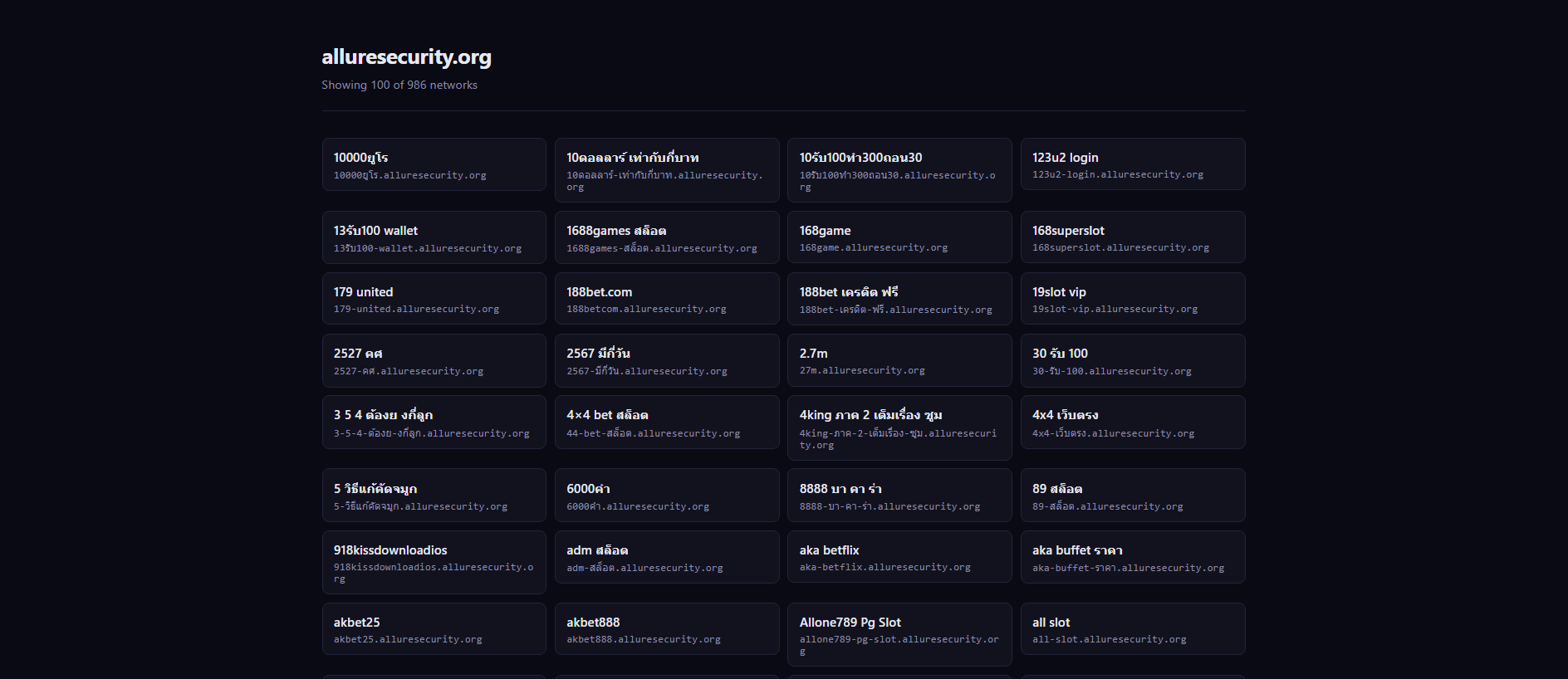Click the 19slot-vip.alluresecurity.org subdomain text
Screen dimensions: 1568x679
pyautogui.click(x=1115, y=309)
